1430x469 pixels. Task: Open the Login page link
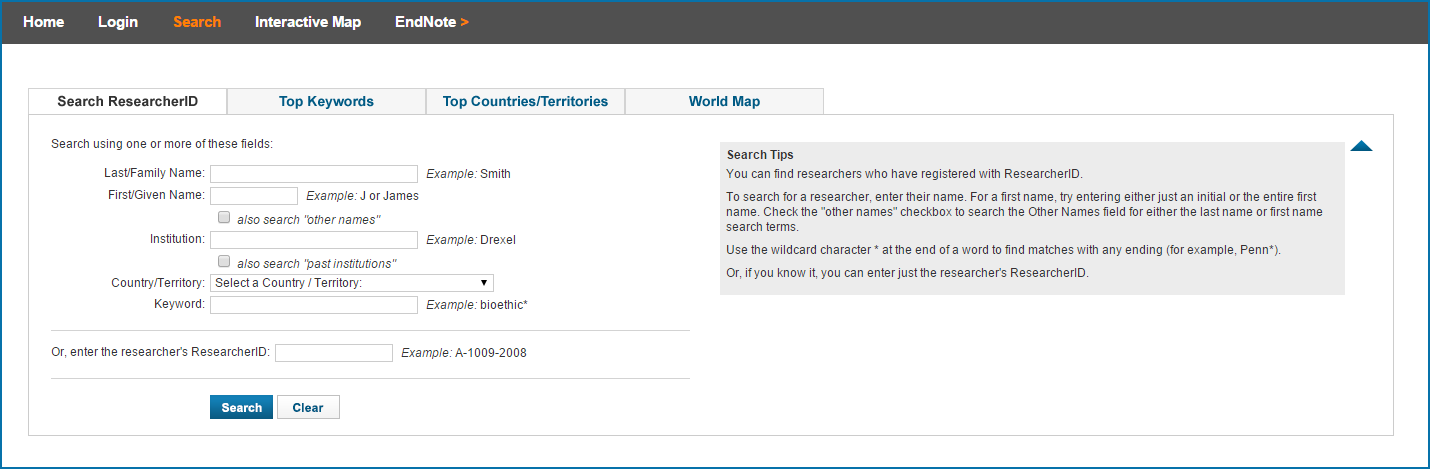[118, 22]
